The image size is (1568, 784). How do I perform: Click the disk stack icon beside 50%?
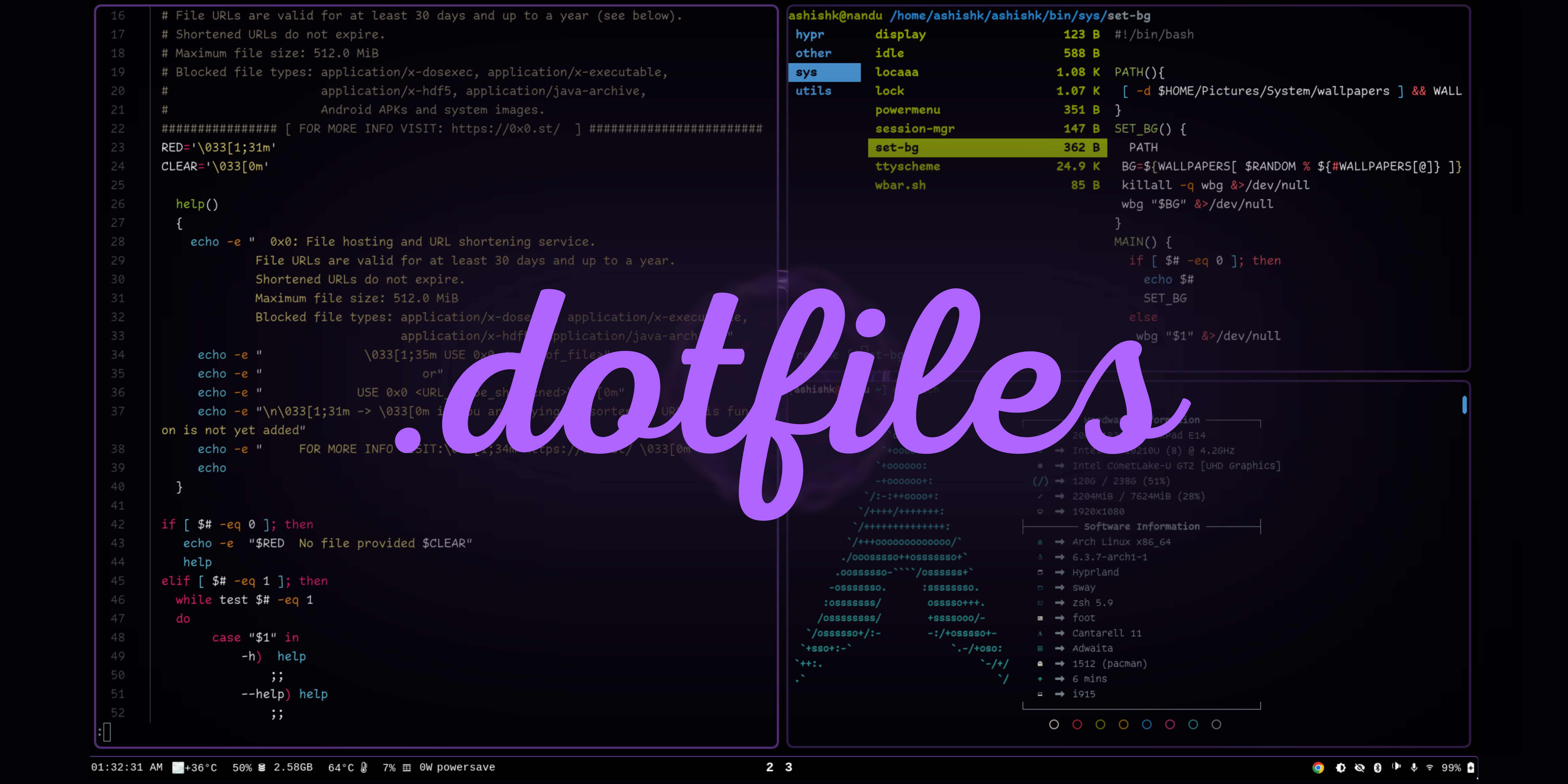pos(262,768)
